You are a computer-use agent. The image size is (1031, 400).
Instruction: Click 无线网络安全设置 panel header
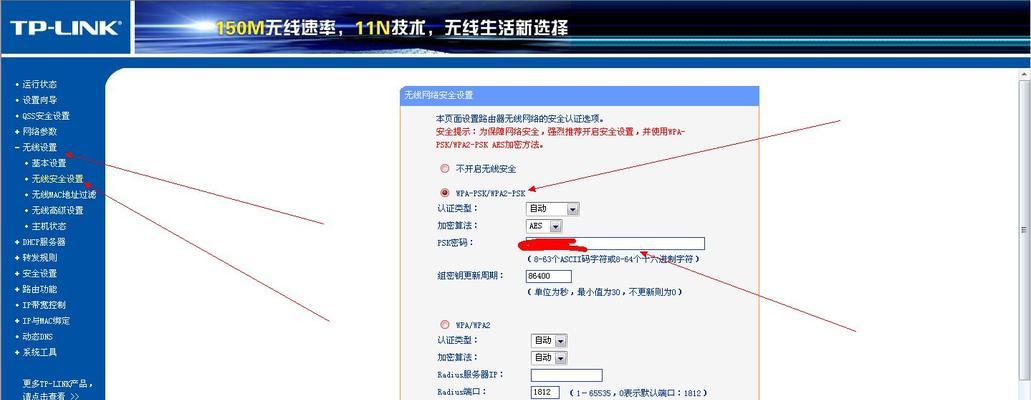(x=579, y=95)
